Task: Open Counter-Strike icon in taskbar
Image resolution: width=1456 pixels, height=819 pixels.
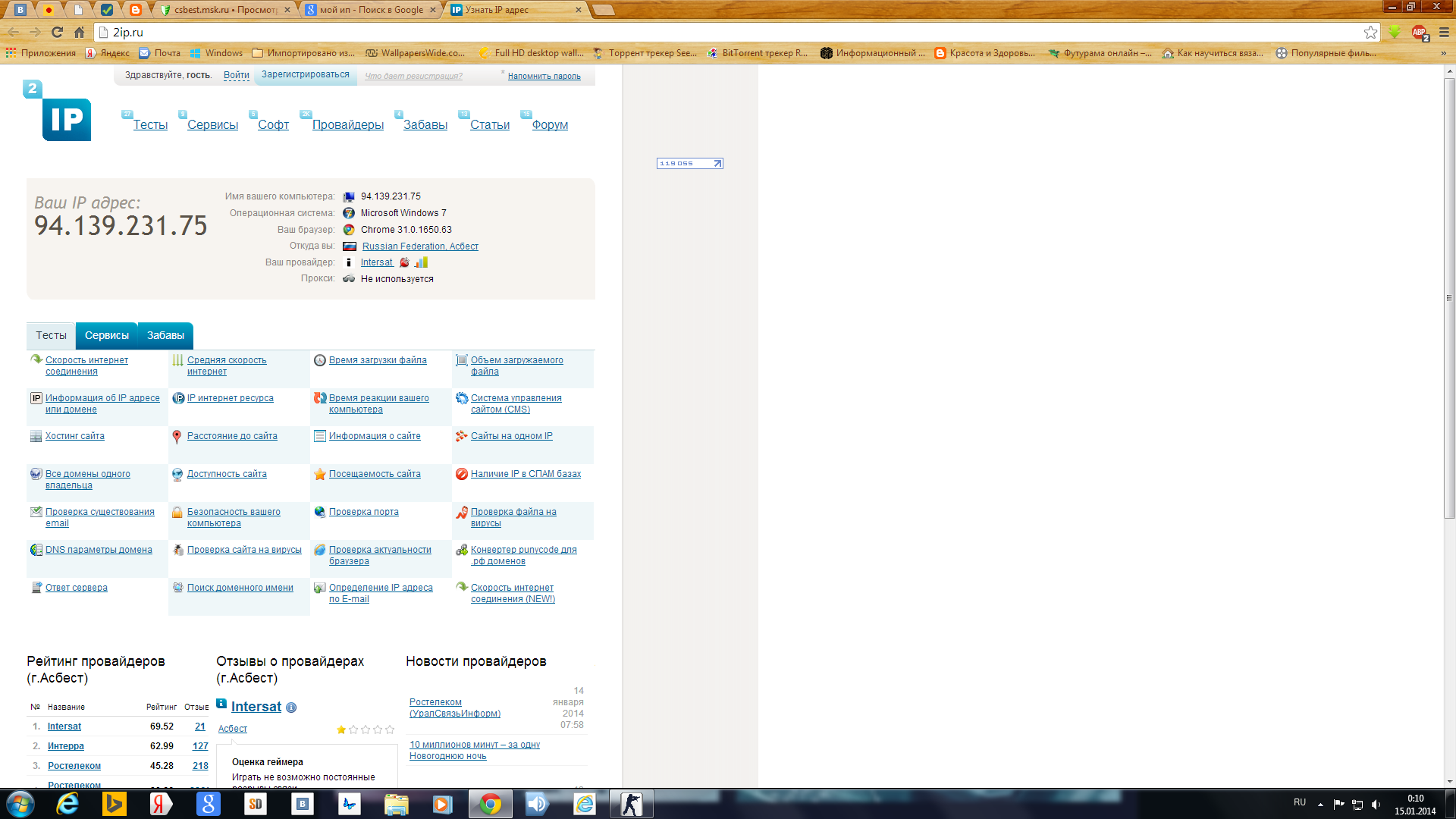Action: pyautogui.click(x=631, y=804)
